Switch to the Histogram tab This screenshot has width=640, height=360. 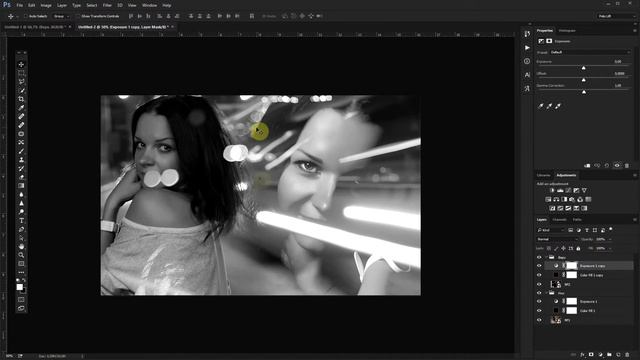(x=567, y=31)
